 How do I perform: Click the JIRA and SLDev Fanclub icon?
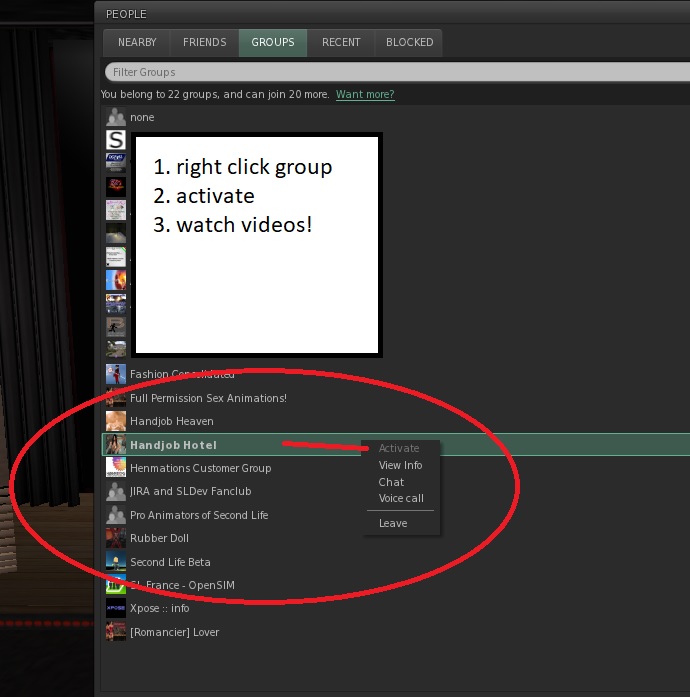116,491
